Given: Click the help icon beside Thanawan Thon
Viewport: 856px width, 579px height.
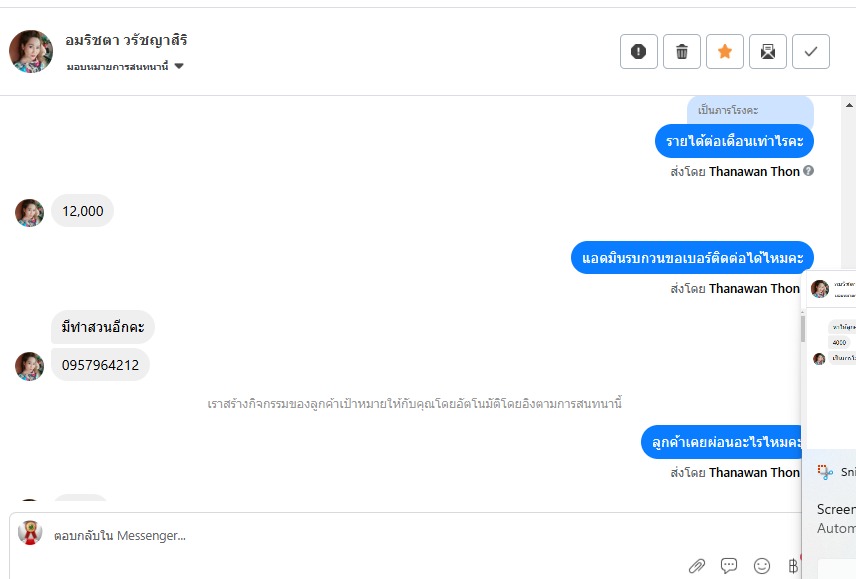Looking at the screenshot, I should point(809,171).
